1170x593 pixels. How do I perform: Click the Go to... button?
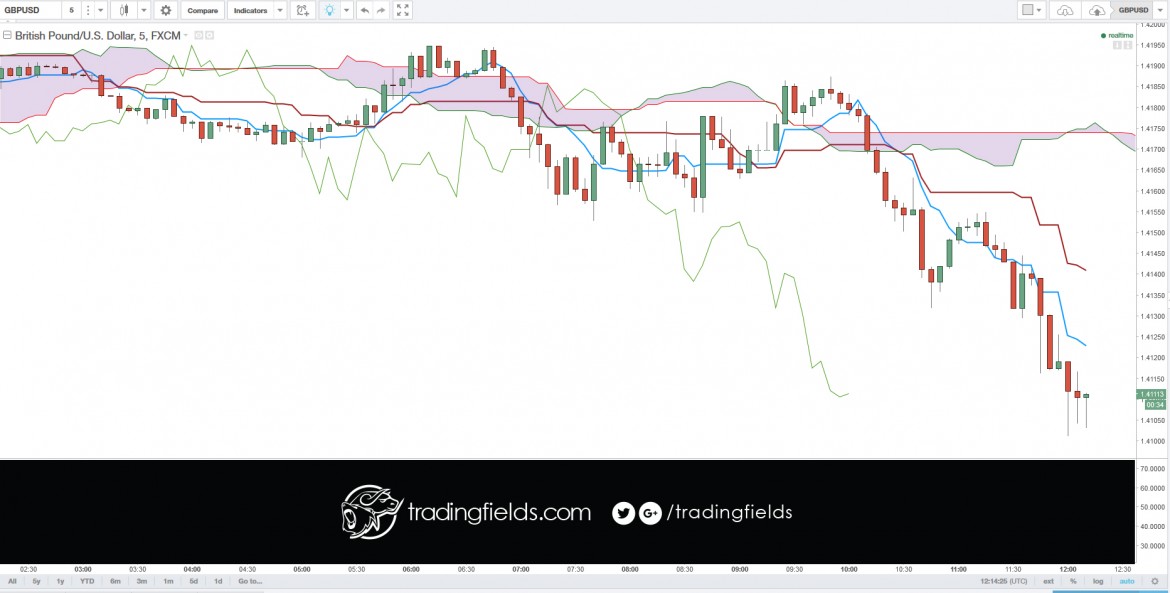coord(250,581)
